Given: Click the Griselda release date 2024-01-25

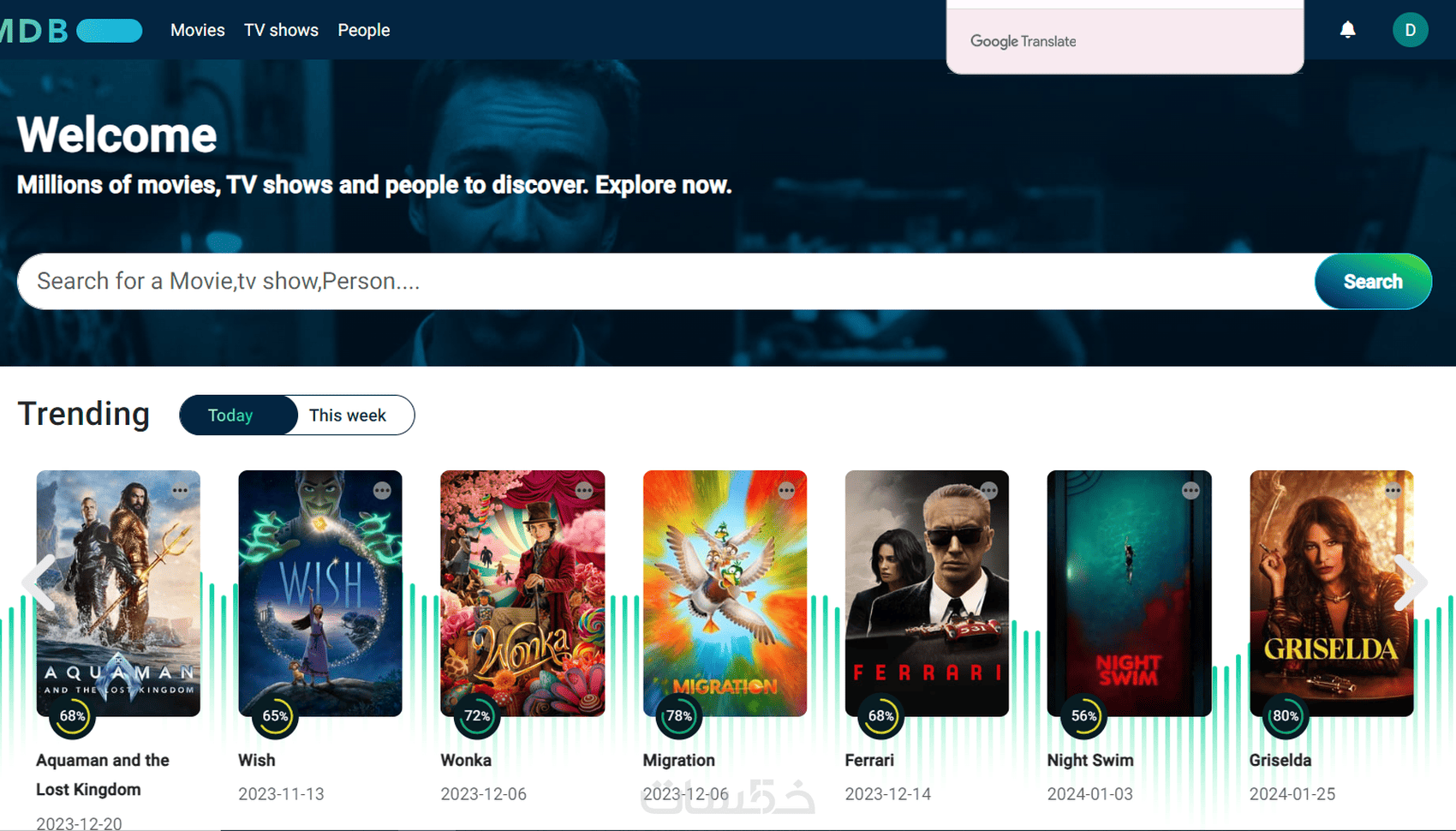Looking at the screenshot, I should tap(1292, 794).
